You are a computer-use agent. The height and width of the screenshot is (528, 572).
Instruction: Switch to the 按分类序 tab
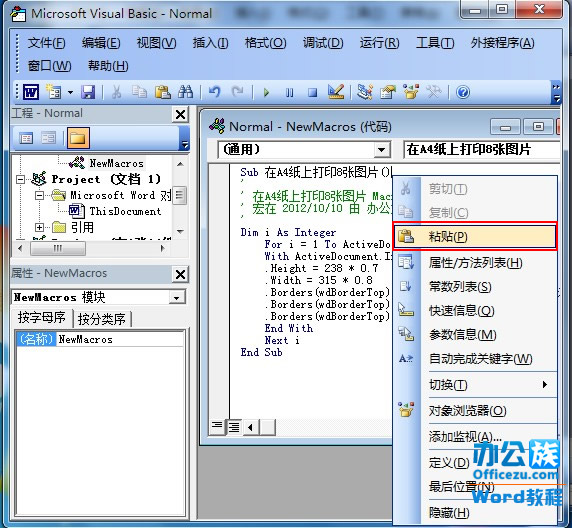click(102, 319)
